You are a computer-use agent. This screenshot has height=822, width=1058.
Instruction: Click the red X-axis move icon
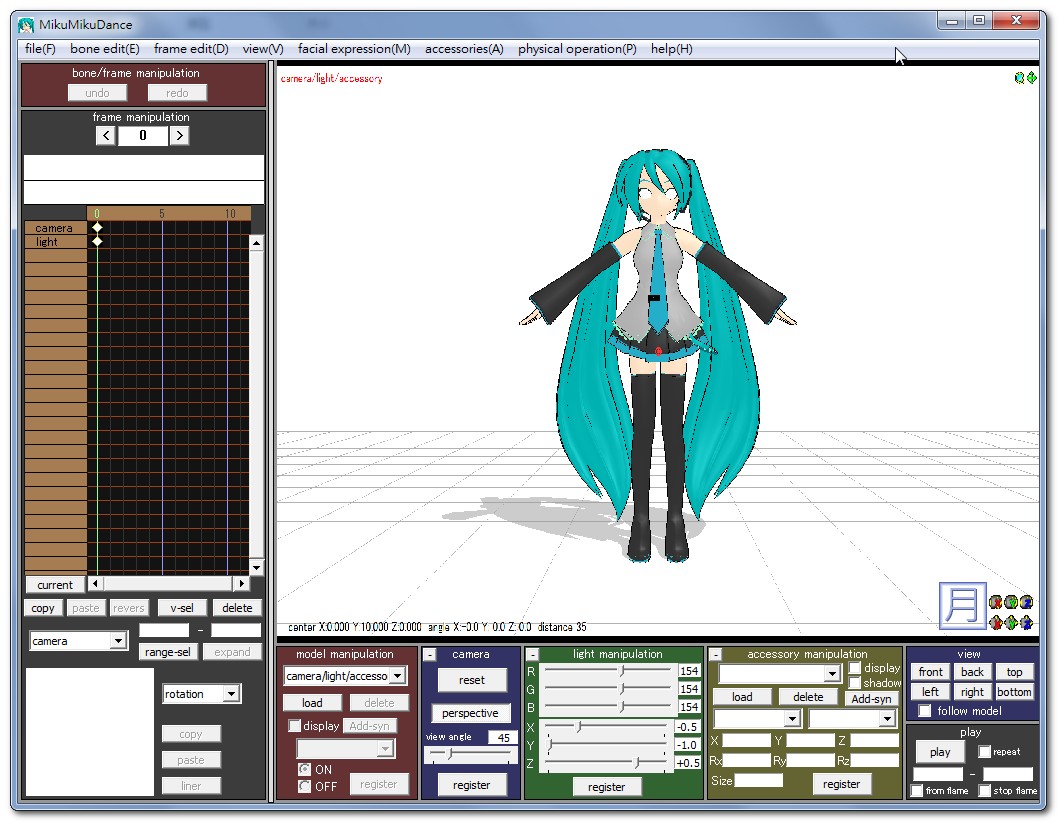(996, 623)
